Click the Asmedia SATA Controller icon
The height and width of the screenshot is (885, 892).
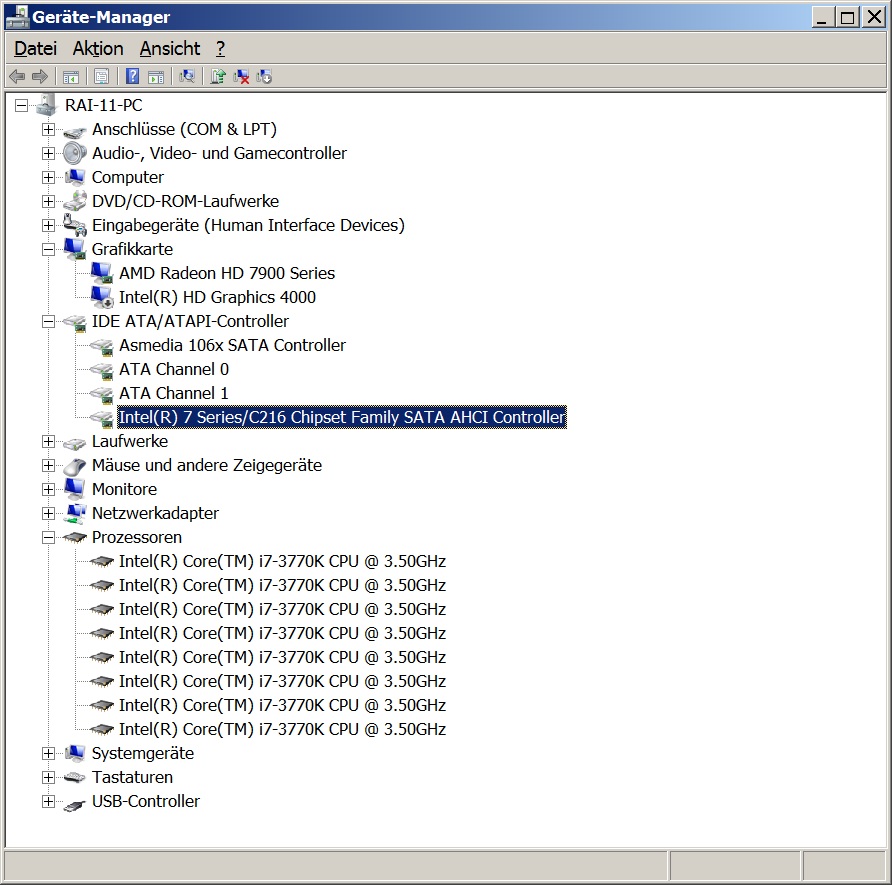pyautogui.click(x=102, y=345)
